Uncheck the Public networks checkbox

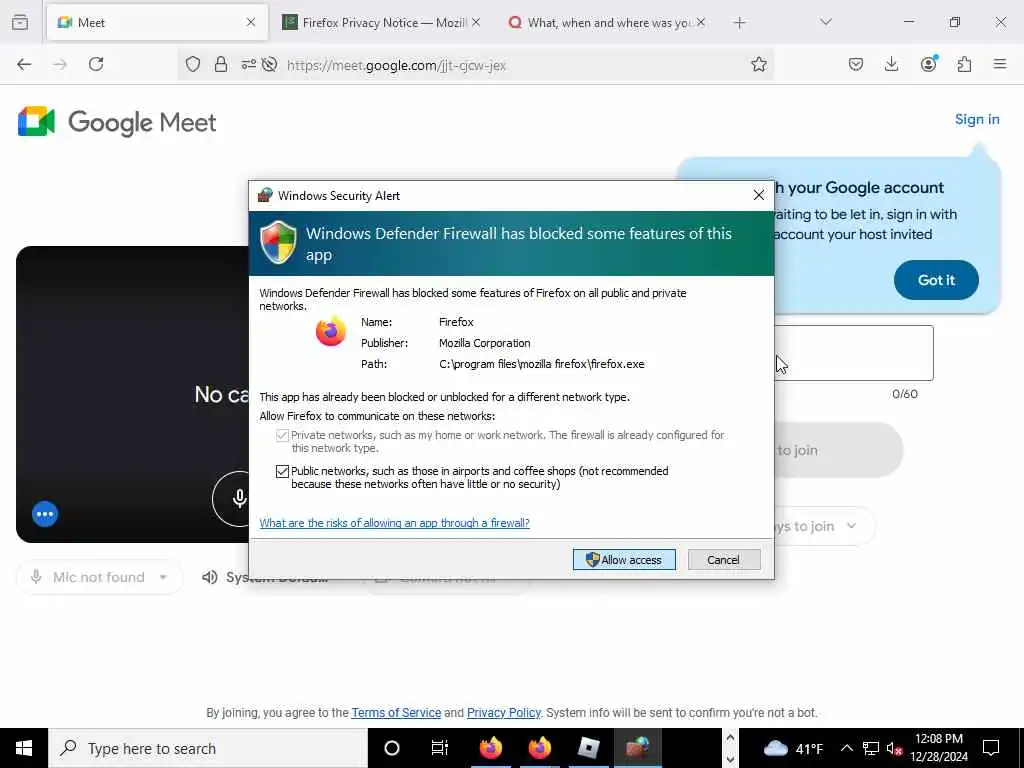coord(282,471)
